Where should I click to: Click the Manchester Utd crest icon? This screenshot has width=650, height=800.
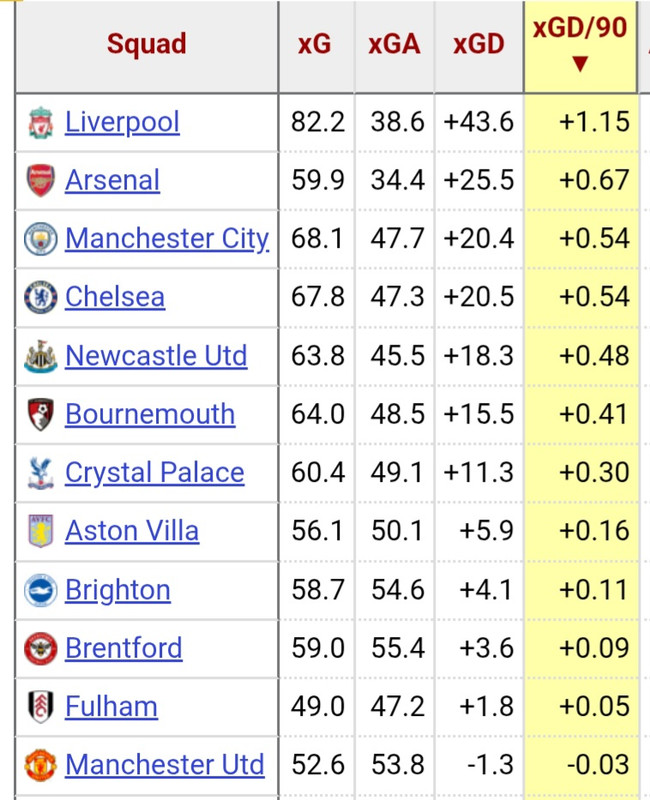(x=40, y=765)
